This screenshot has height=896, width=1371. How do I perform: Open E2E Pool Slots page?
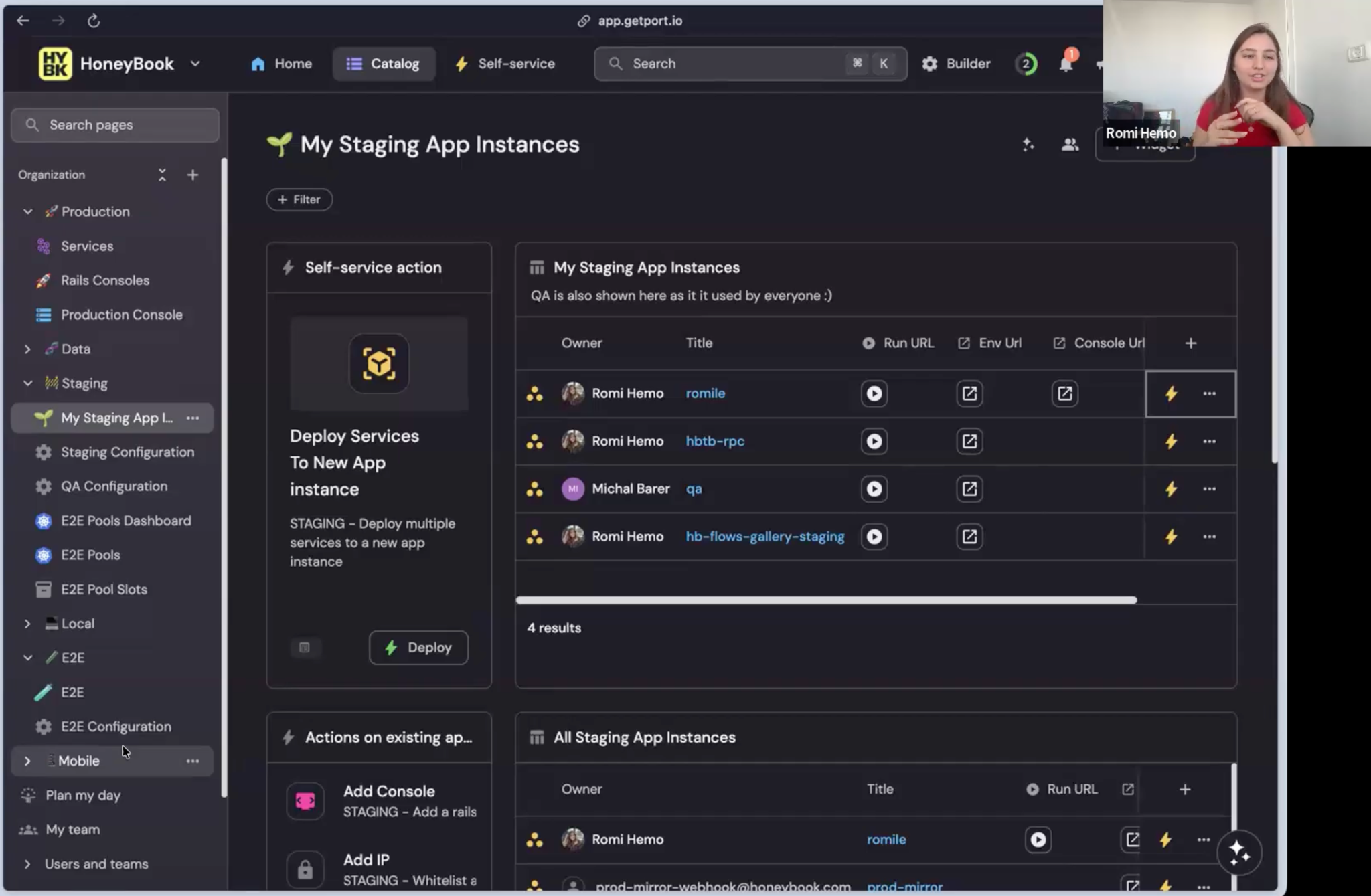(104, 590)
